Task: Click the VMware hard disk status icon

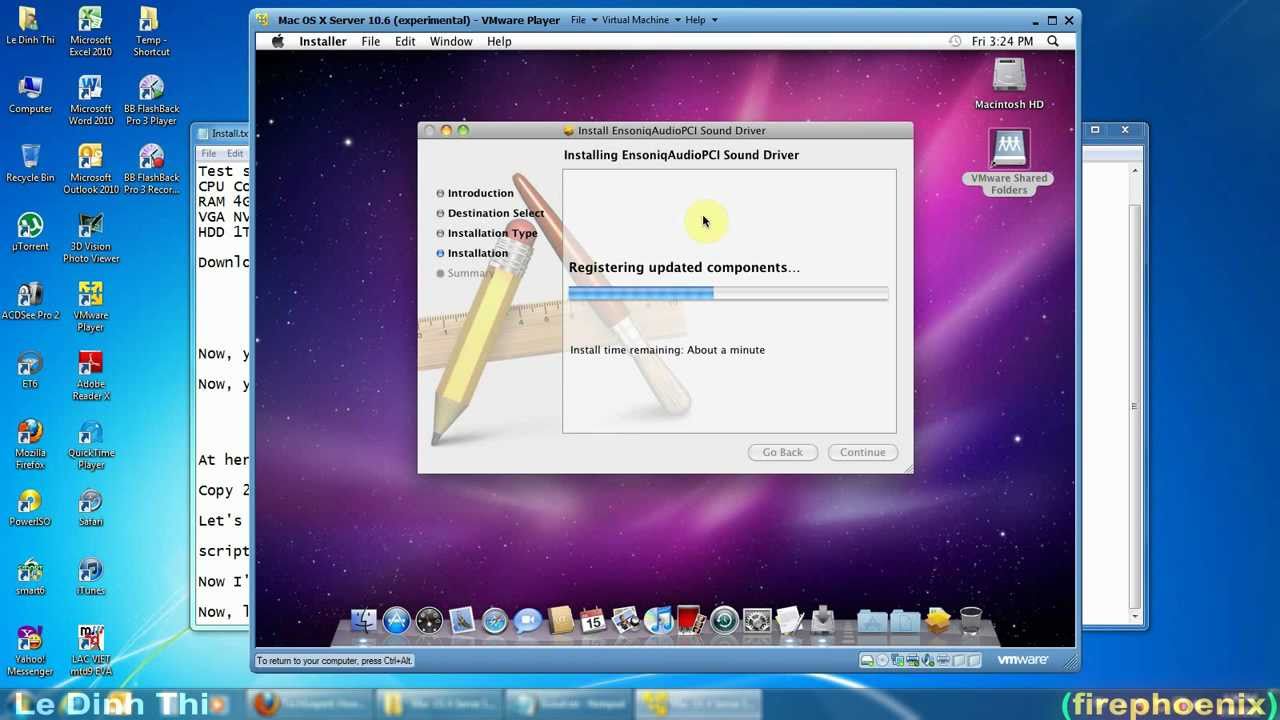Action: (867, 660)
